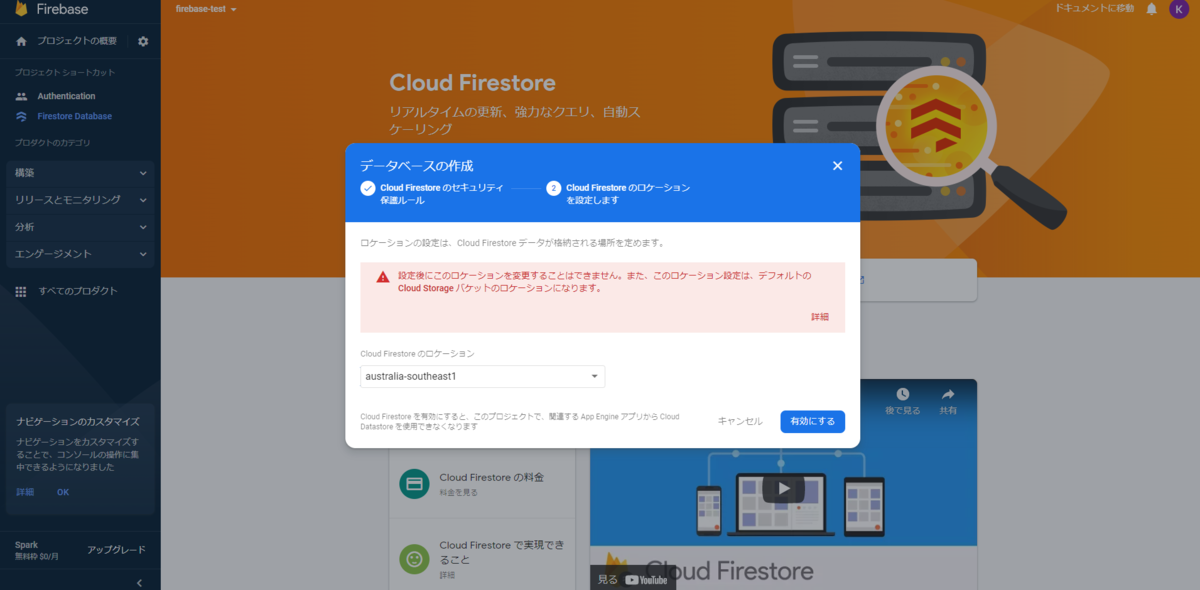Close the database creation dialog

coord(838,165)
